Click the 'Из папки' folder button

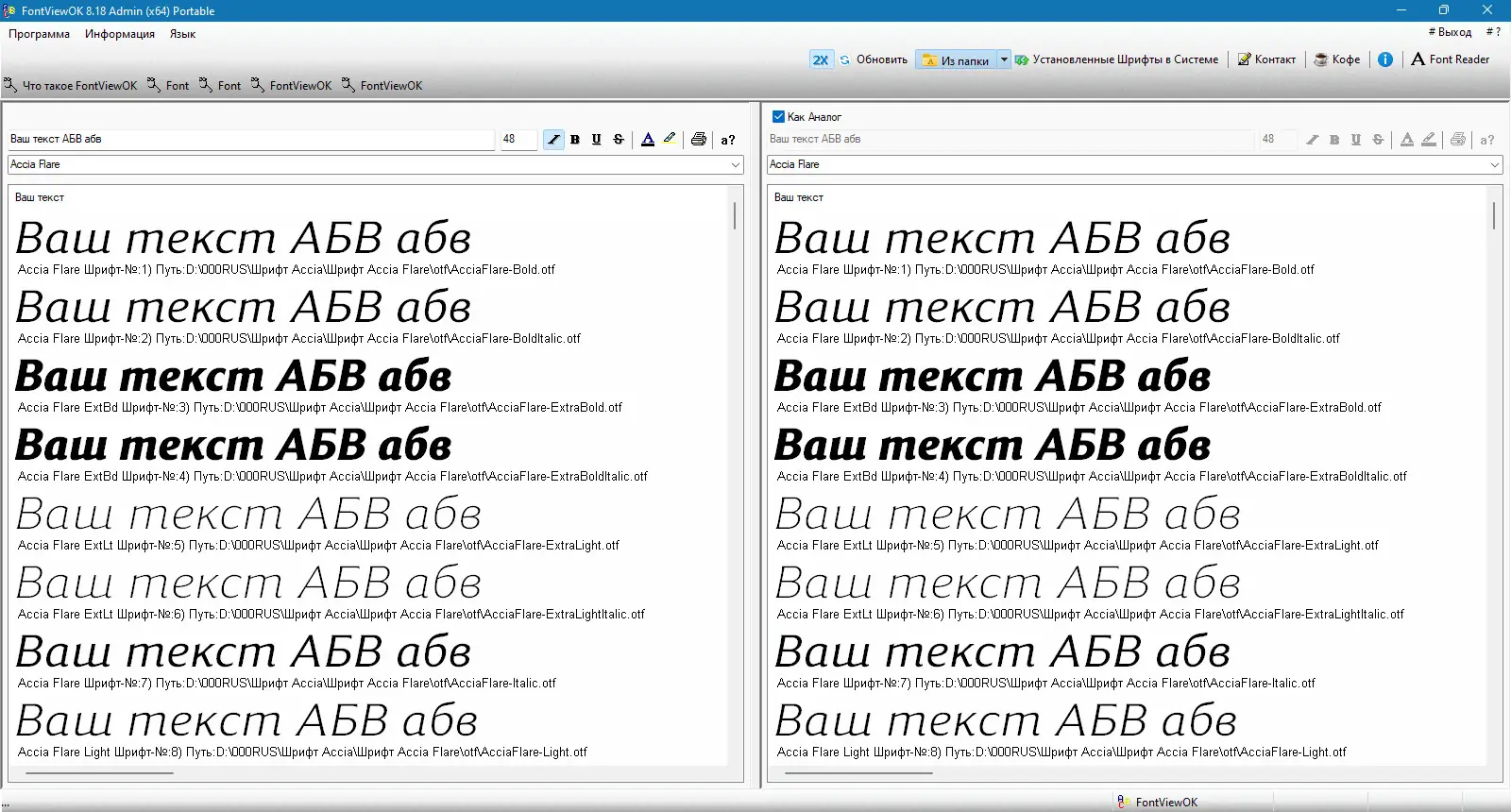point(956,60)
